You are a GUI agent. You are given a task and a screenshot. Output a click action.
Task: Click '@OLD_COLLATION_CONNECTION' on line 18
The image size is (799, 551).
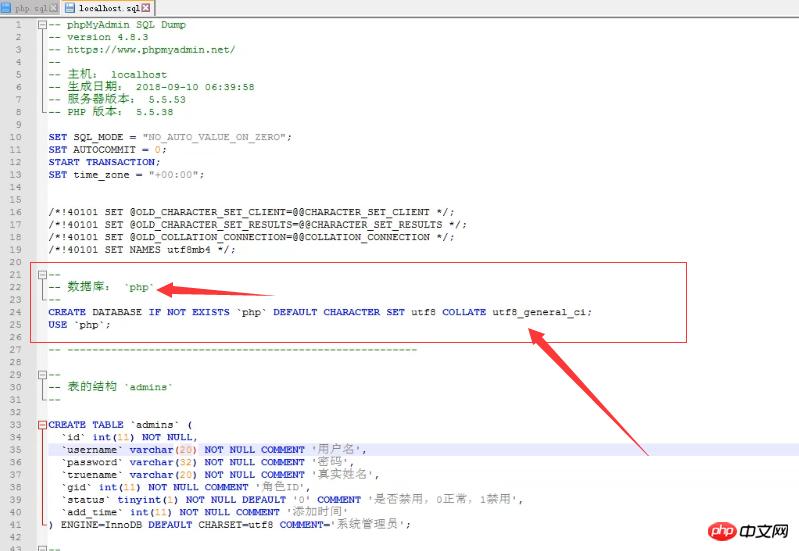coord(208,237)
